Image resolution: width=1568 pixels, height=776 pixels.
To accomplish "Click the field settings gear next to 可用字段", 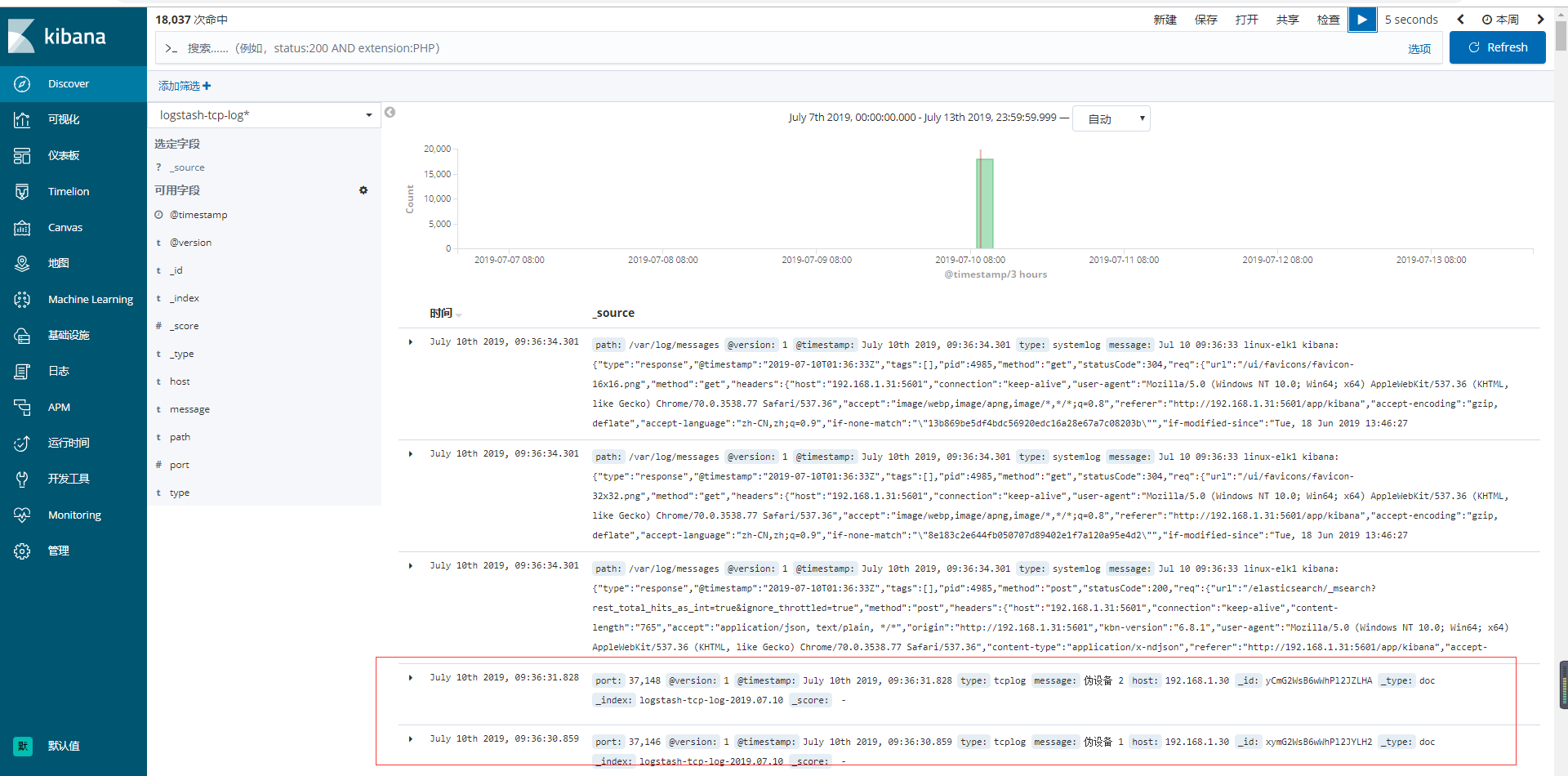I will tap(363, 190).
